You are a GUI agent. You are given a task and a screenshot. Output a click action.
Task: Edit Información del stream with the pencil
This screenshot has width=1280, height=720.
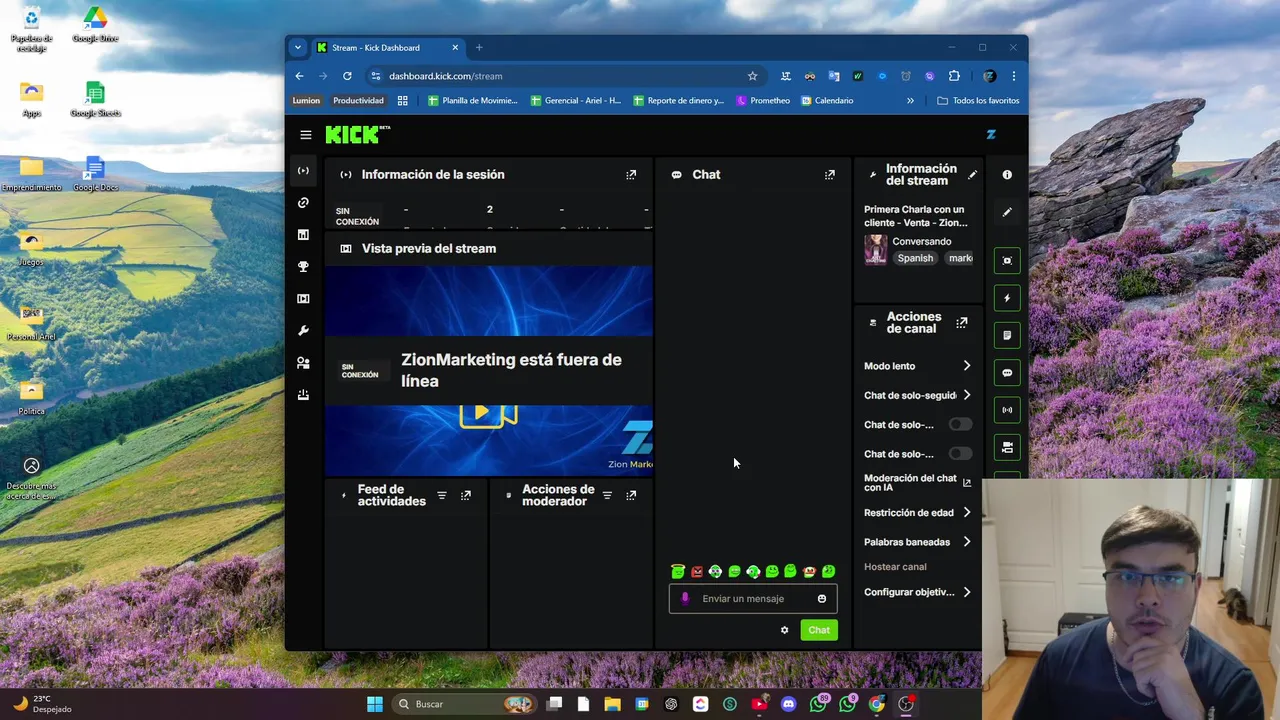pyautogui.click(x=972, y=174)
